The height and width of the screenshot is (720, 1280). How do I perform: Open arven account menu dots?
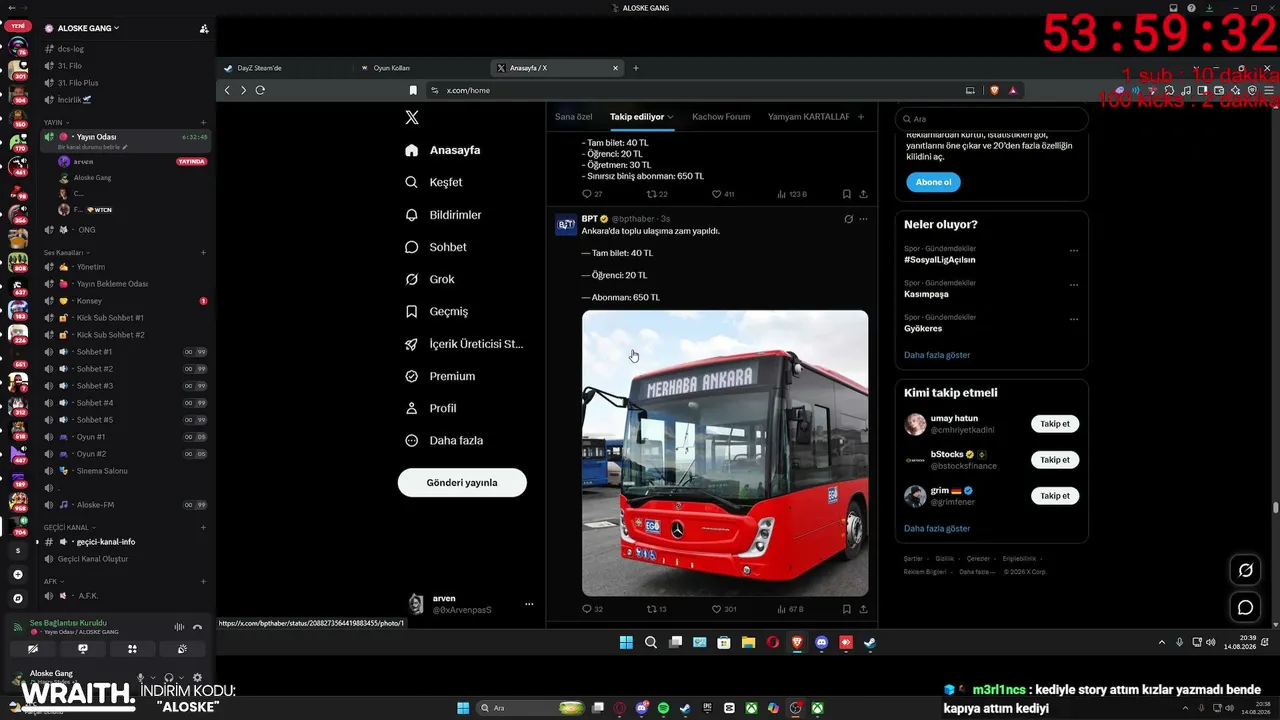point(529,604)
